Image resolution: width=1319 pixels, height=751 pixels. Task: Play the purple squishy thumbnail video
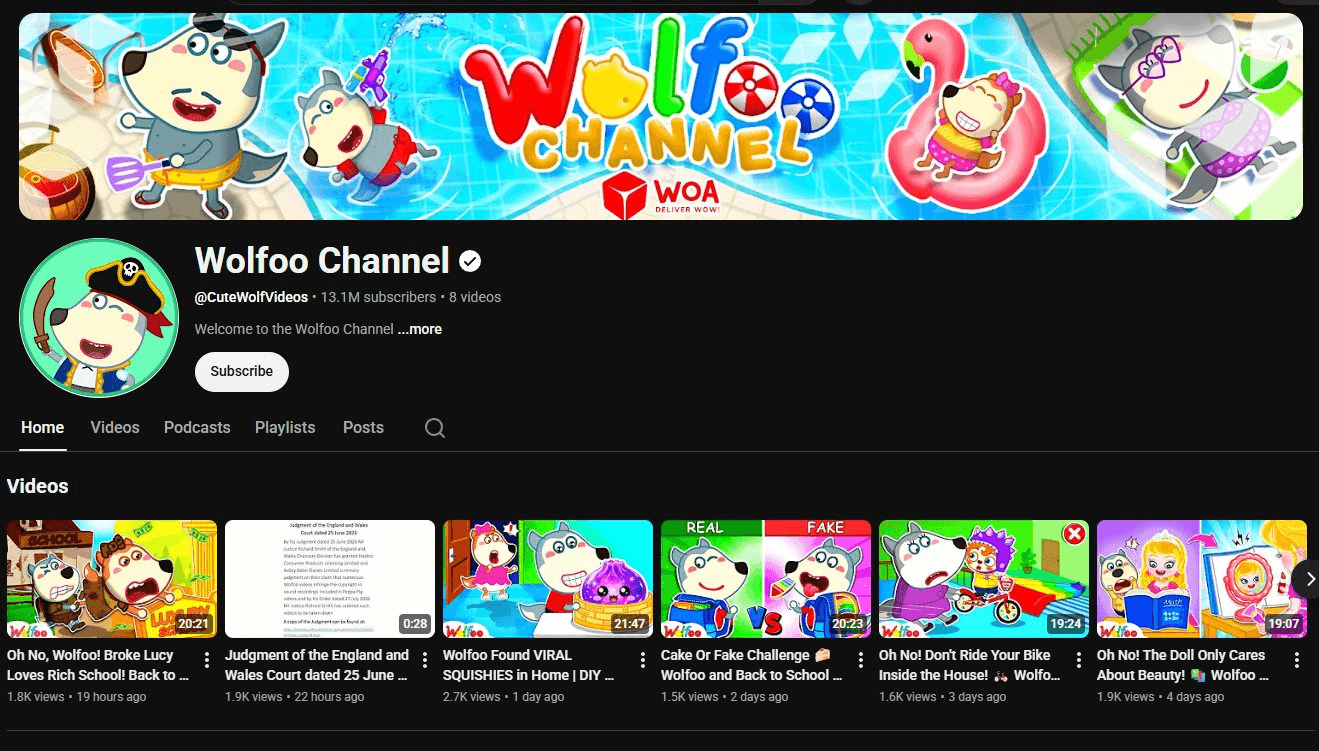pyautogui.click(x=548, y=579)
